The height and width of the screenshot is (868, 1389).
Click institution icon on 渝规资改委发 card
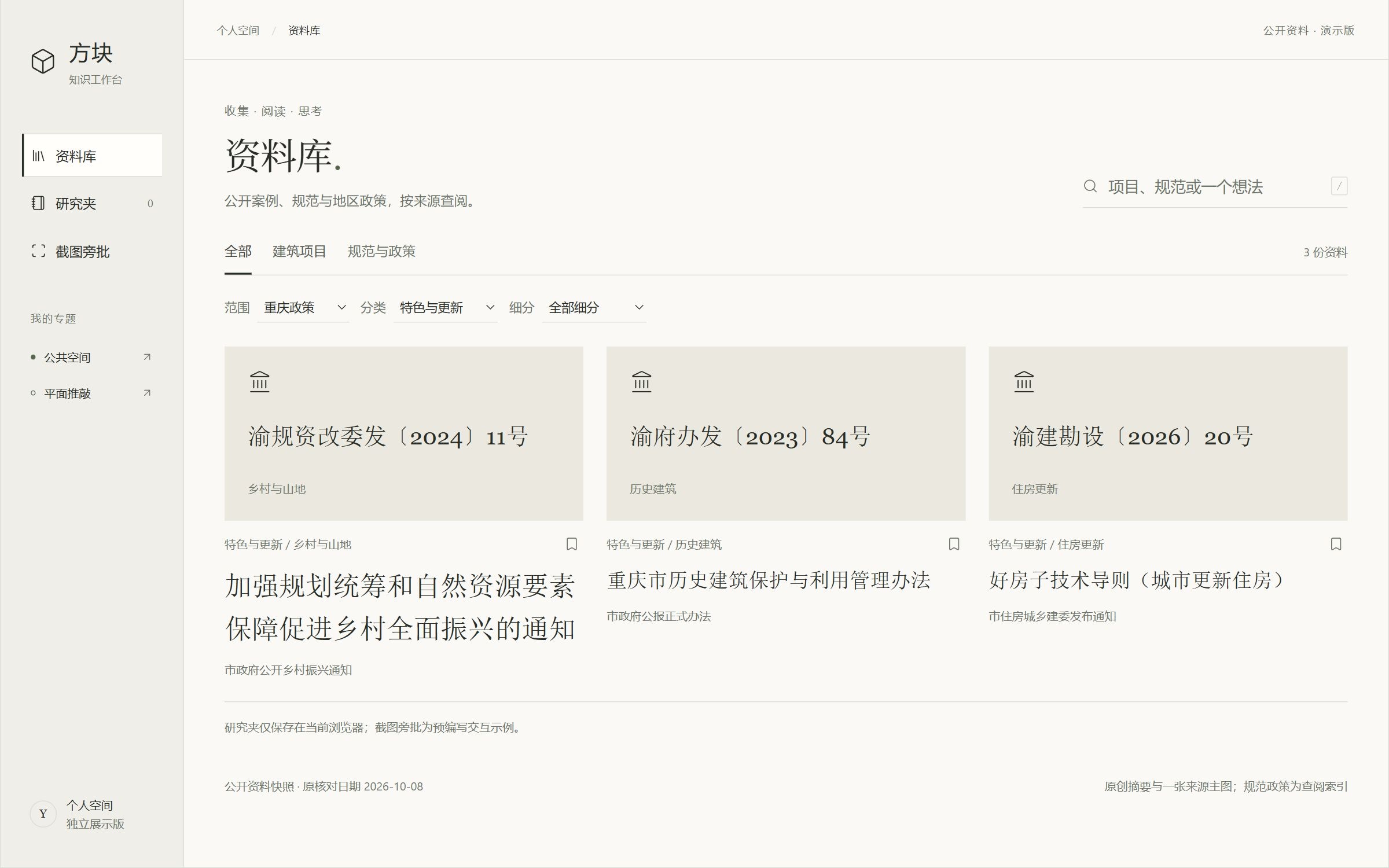point(260,382)
